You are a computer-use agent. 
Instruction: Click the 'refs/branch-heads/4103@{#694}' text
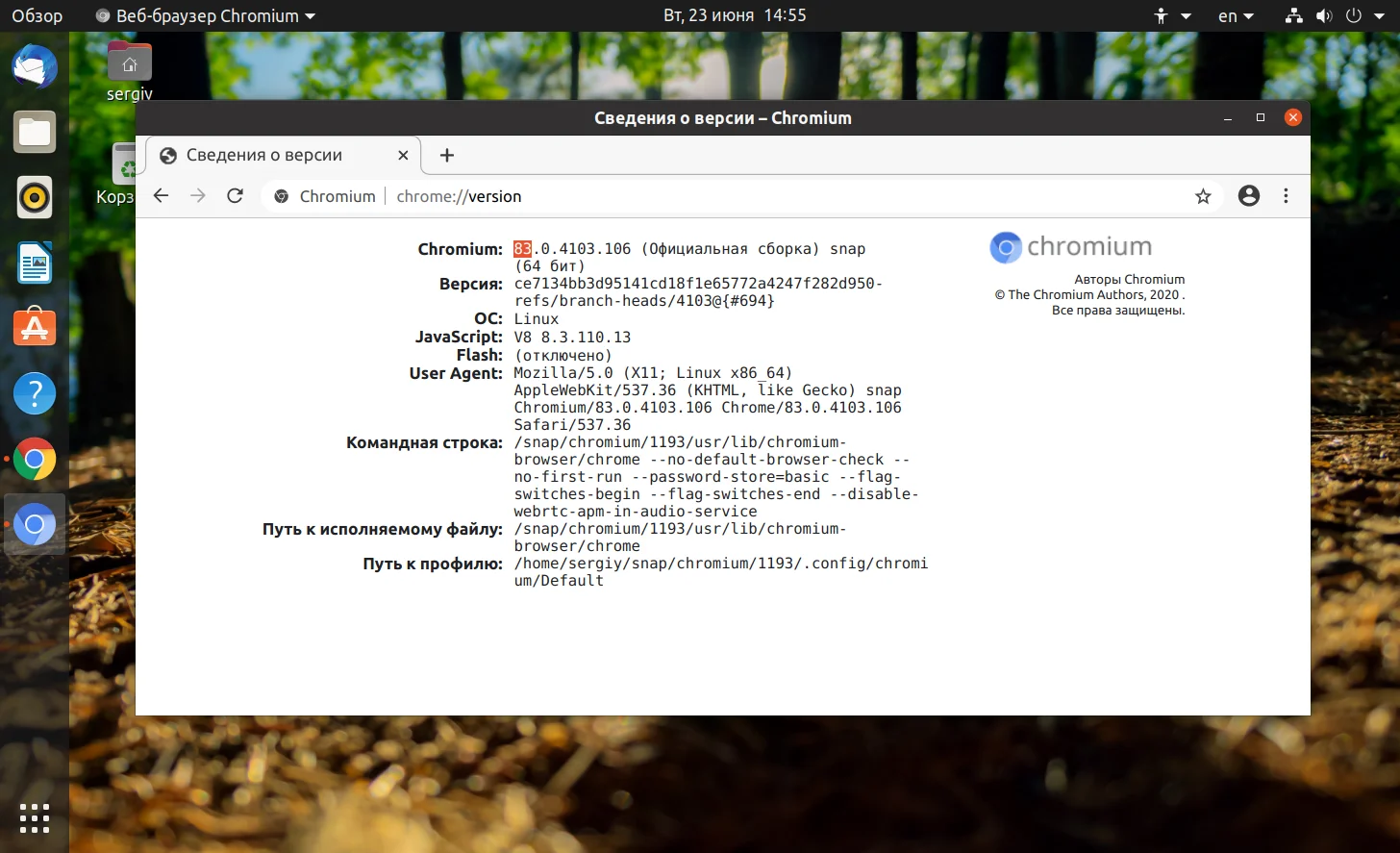(644, 301)
